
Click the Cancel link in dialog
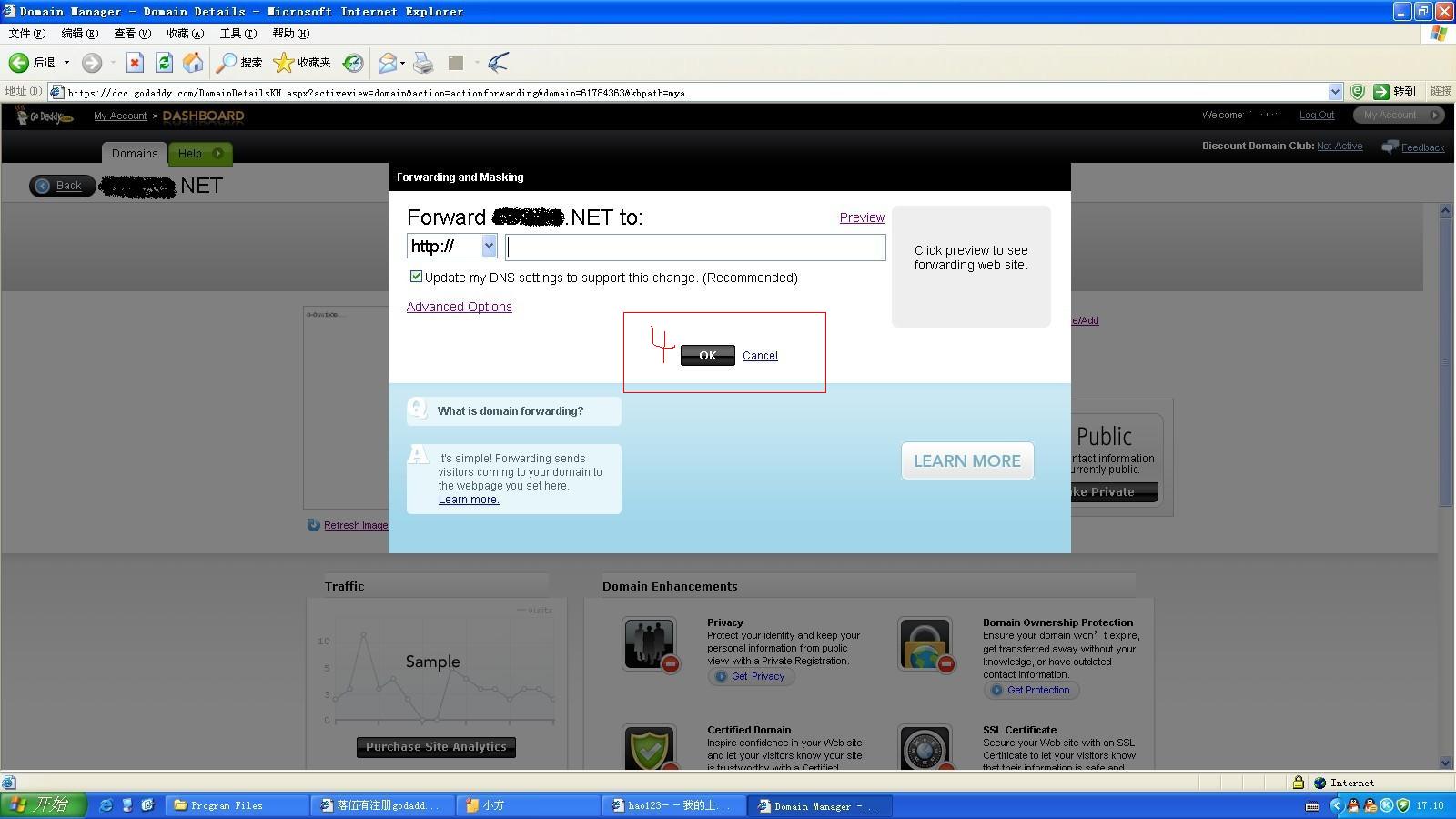click(760, 356)
